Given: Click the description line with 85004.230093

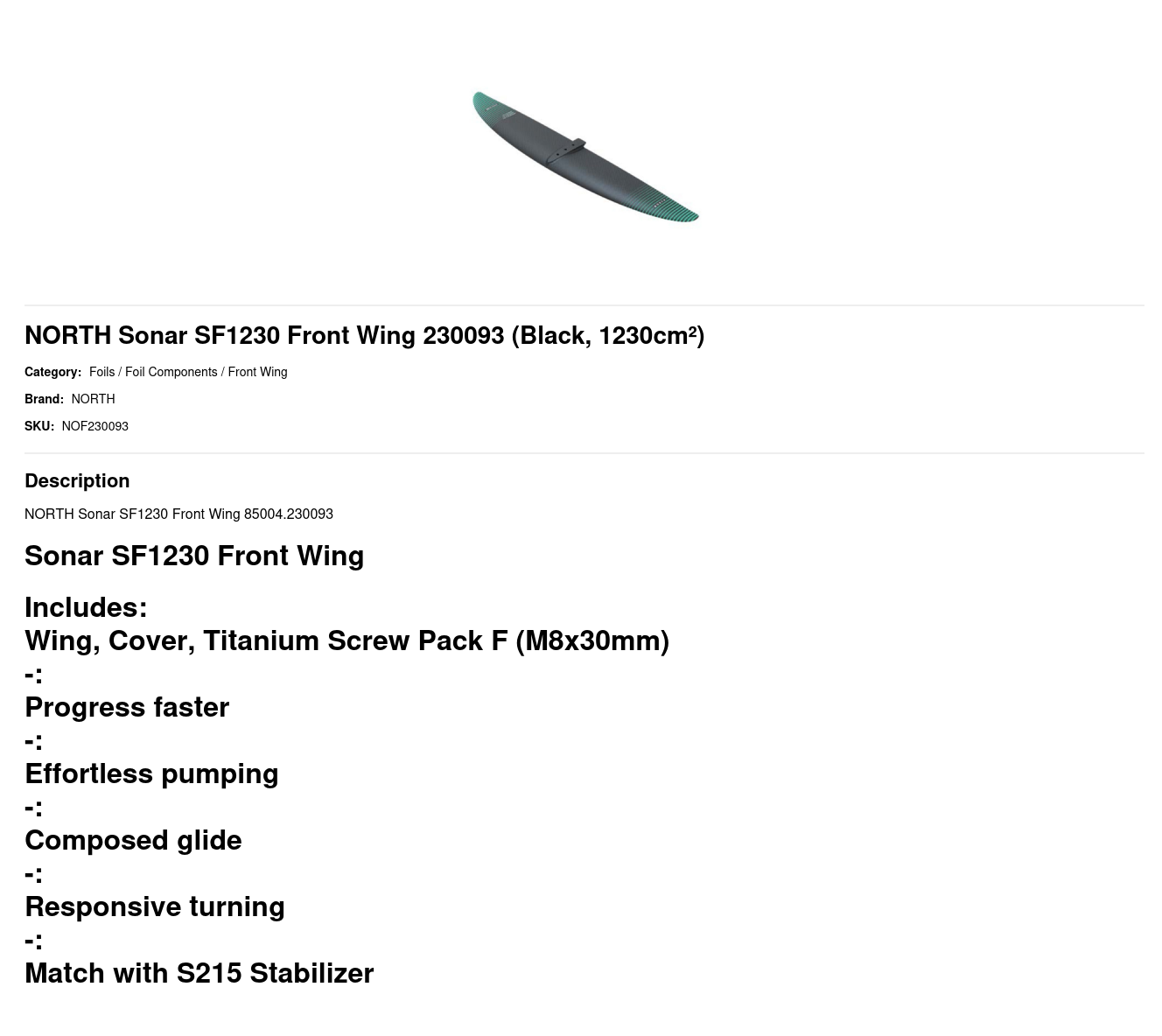Looking at the screenshot, I should pyautogui.click(x=178, y=514).
